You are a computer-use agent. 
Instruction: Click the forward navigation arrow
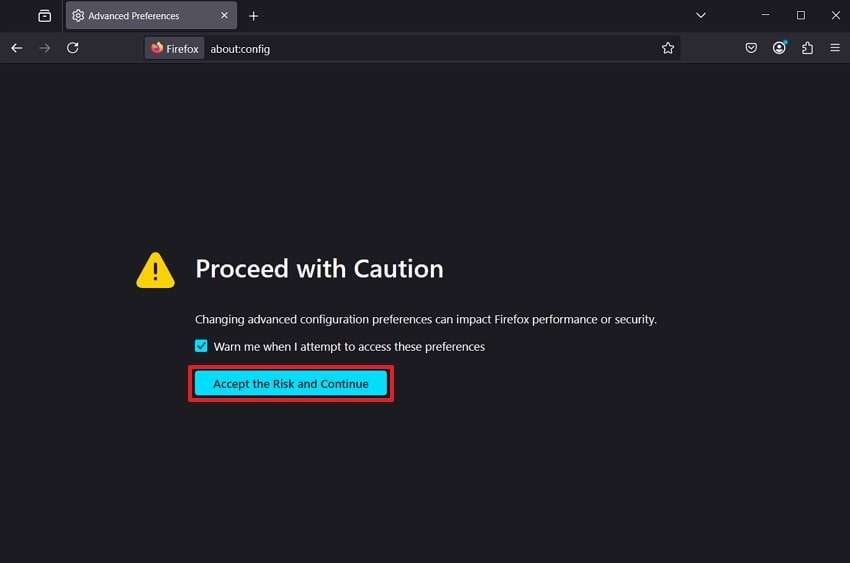pos(44,48)
